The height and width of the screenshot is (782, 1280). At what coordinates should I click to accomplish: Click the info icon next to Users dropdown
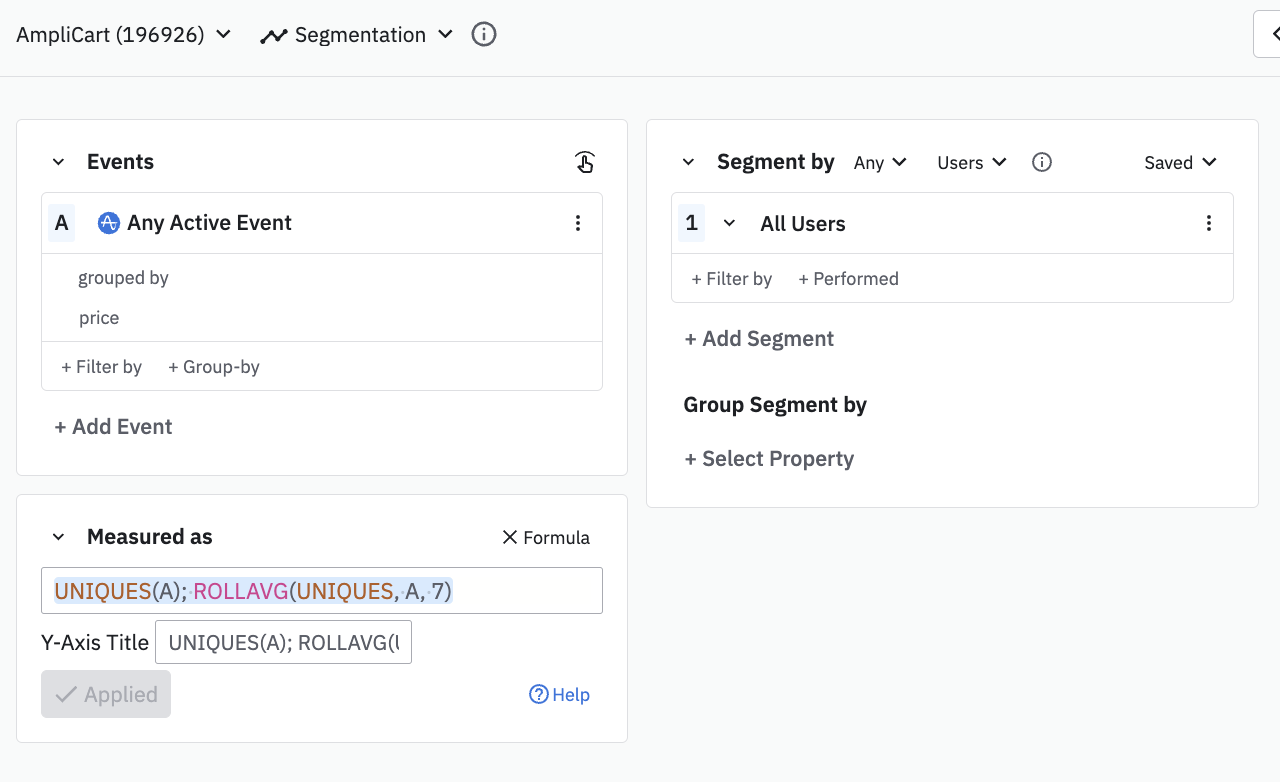tap(1041, 162)
